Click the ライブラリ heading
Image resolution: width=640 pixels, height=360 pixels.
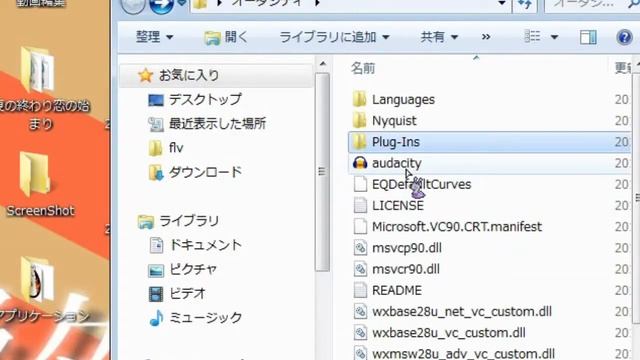tap(189, 221)
